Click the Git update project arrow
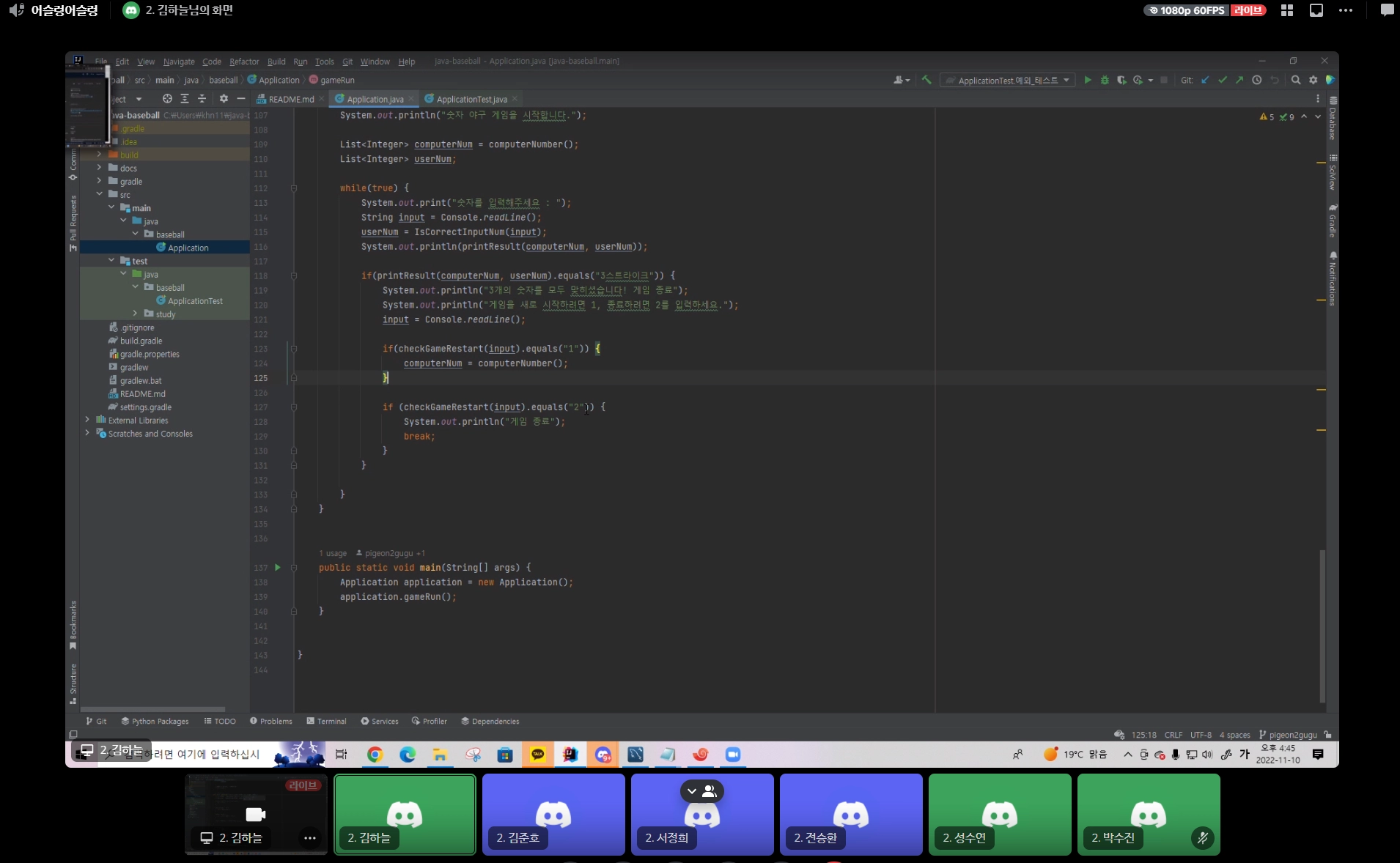The height and width of the screenshot is (863, 1400). [1205, 80]
